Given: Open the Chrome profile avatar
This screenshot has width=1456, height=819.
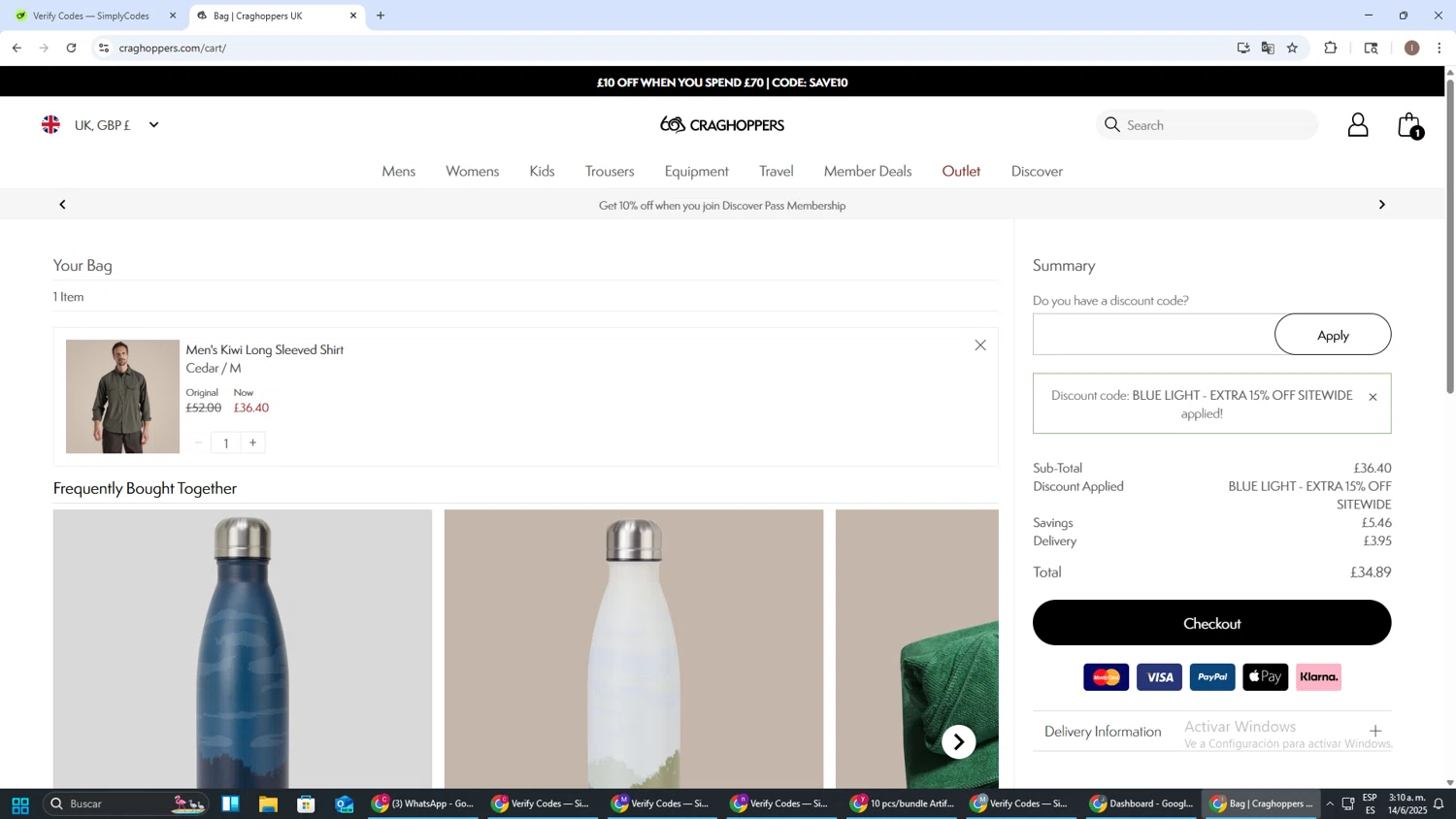Looking at the screenshot, I should 1412,48.
